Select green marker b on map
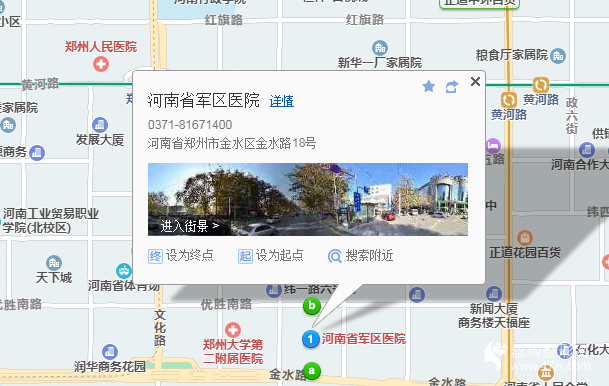Image resolution: width=609 pixels, height=386 pixels. point(311,306)
